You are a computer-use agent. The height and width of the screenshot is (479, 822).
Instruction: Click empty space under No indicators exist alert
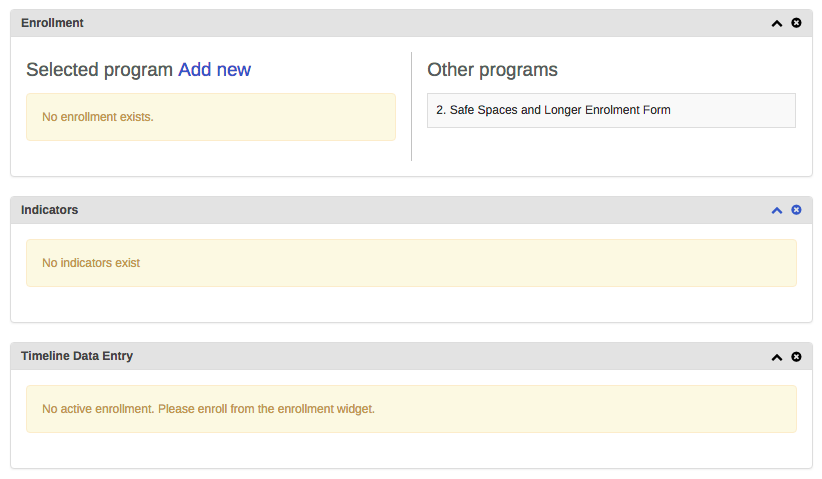pyautogui.click(x=411, y=304)
